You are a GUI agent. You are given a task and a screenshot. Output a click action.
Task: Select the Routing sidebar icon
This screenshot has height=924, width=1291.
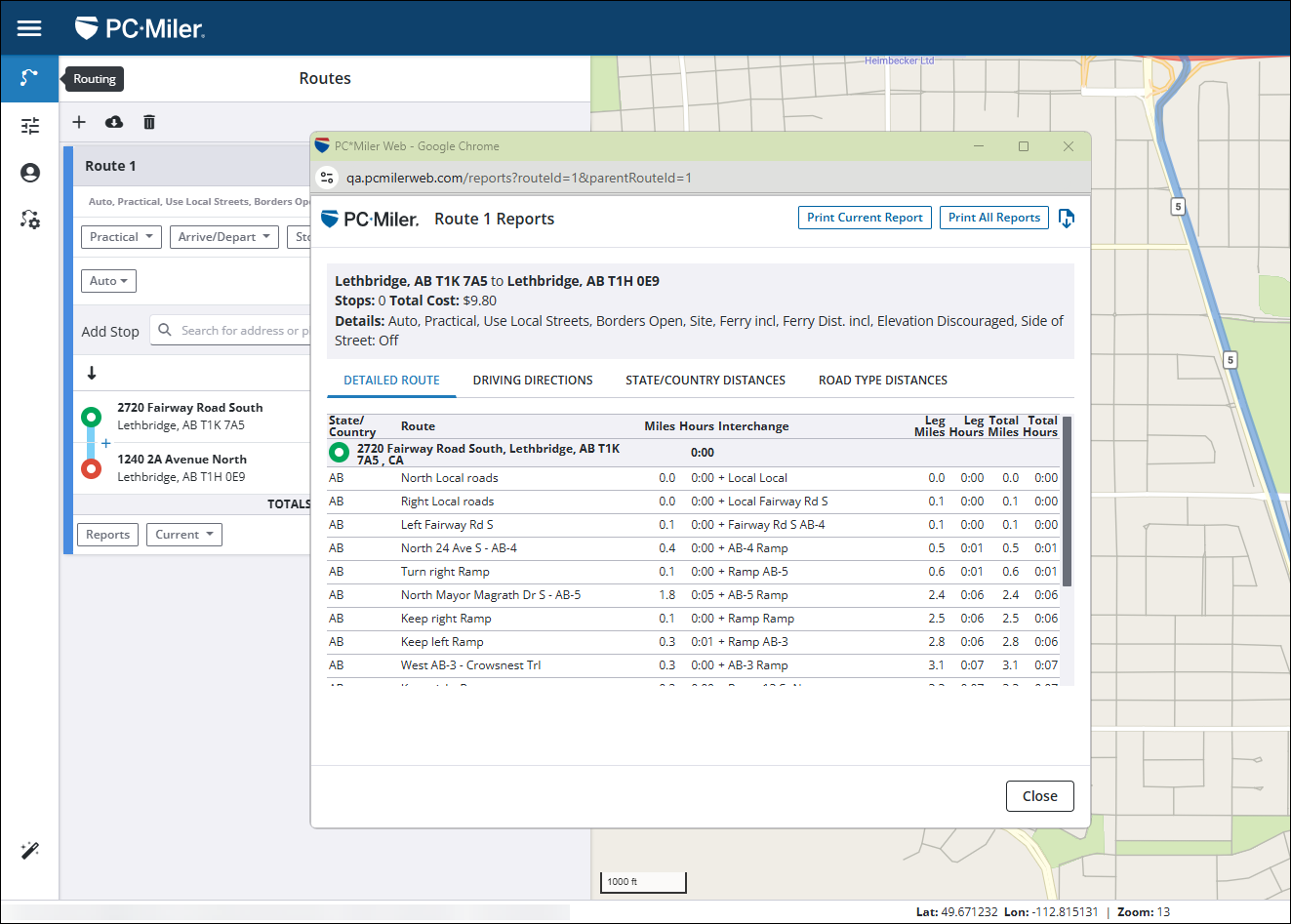[x=29, y=78]
